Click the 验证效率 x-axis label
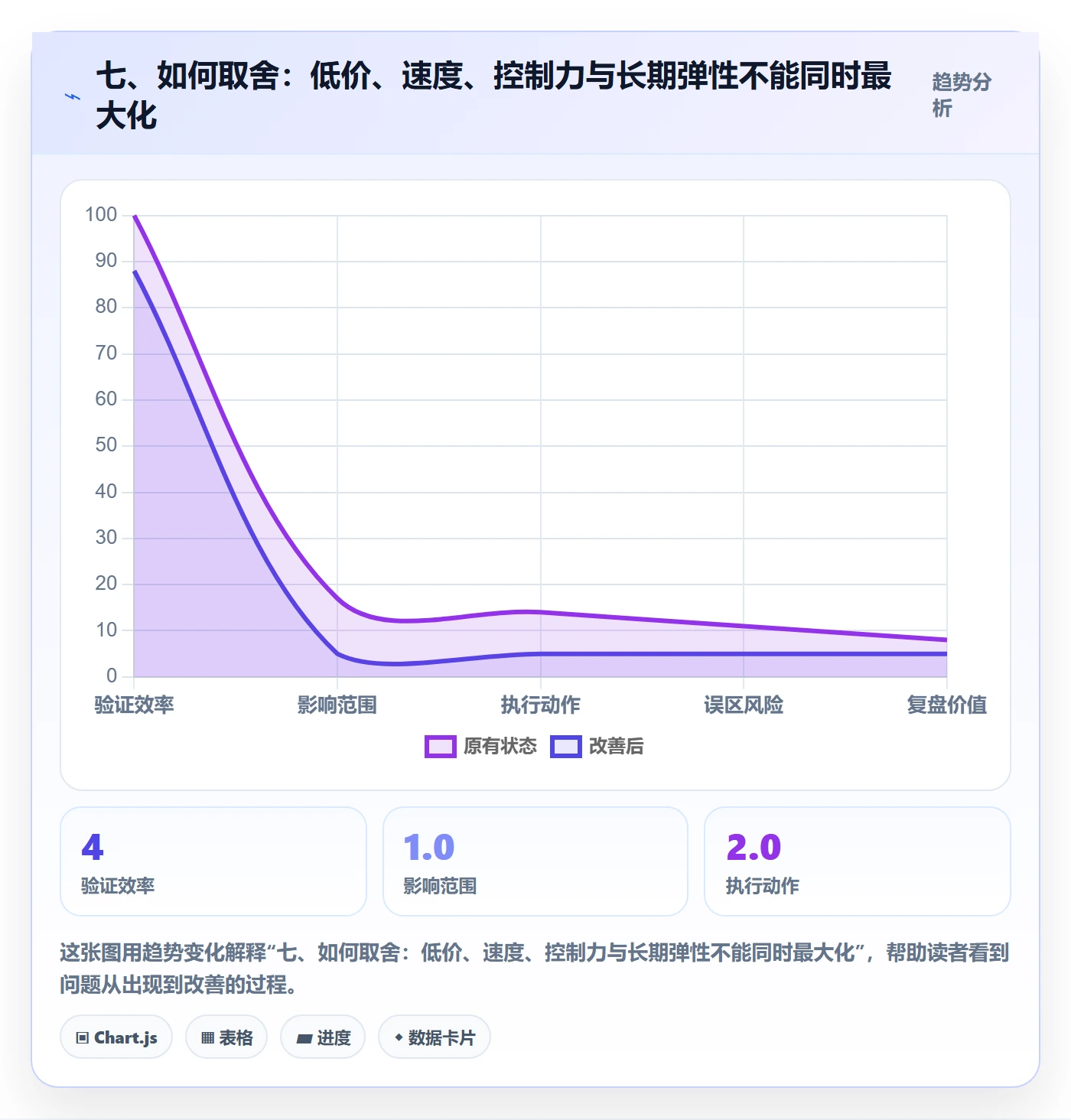 (x=135, y=705)
